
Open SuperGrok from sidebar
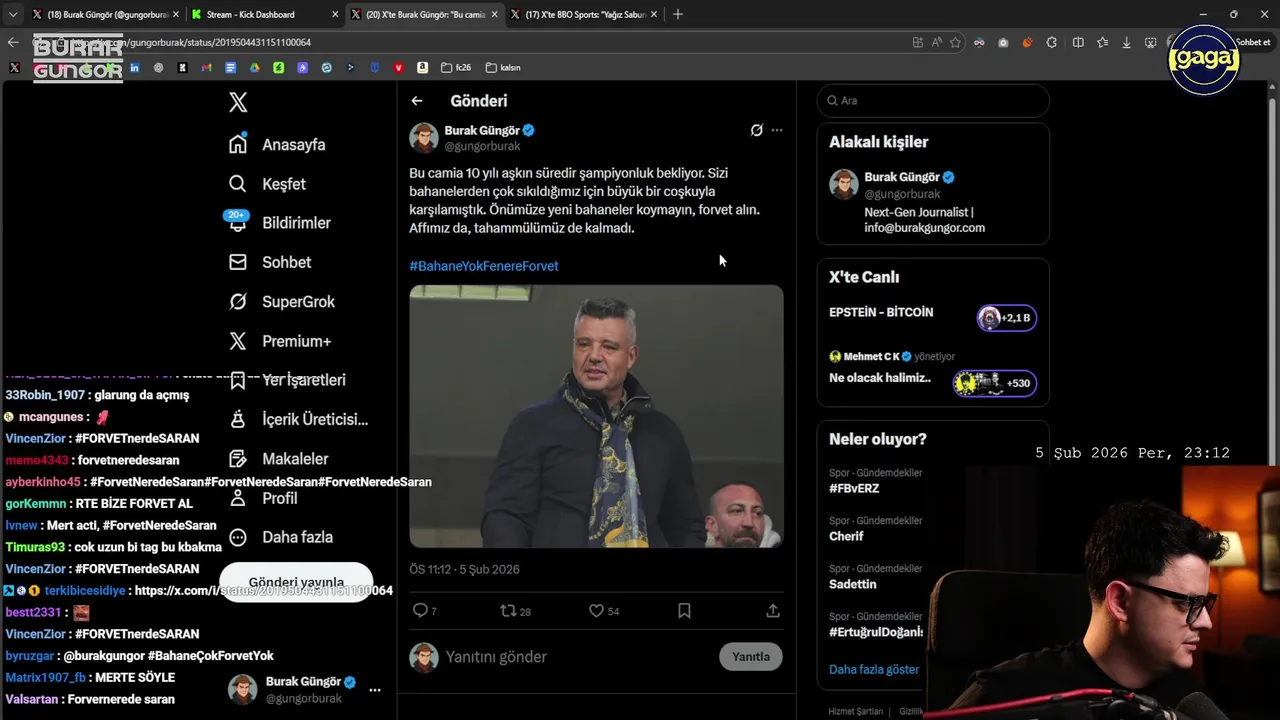(x=281, y=301)
